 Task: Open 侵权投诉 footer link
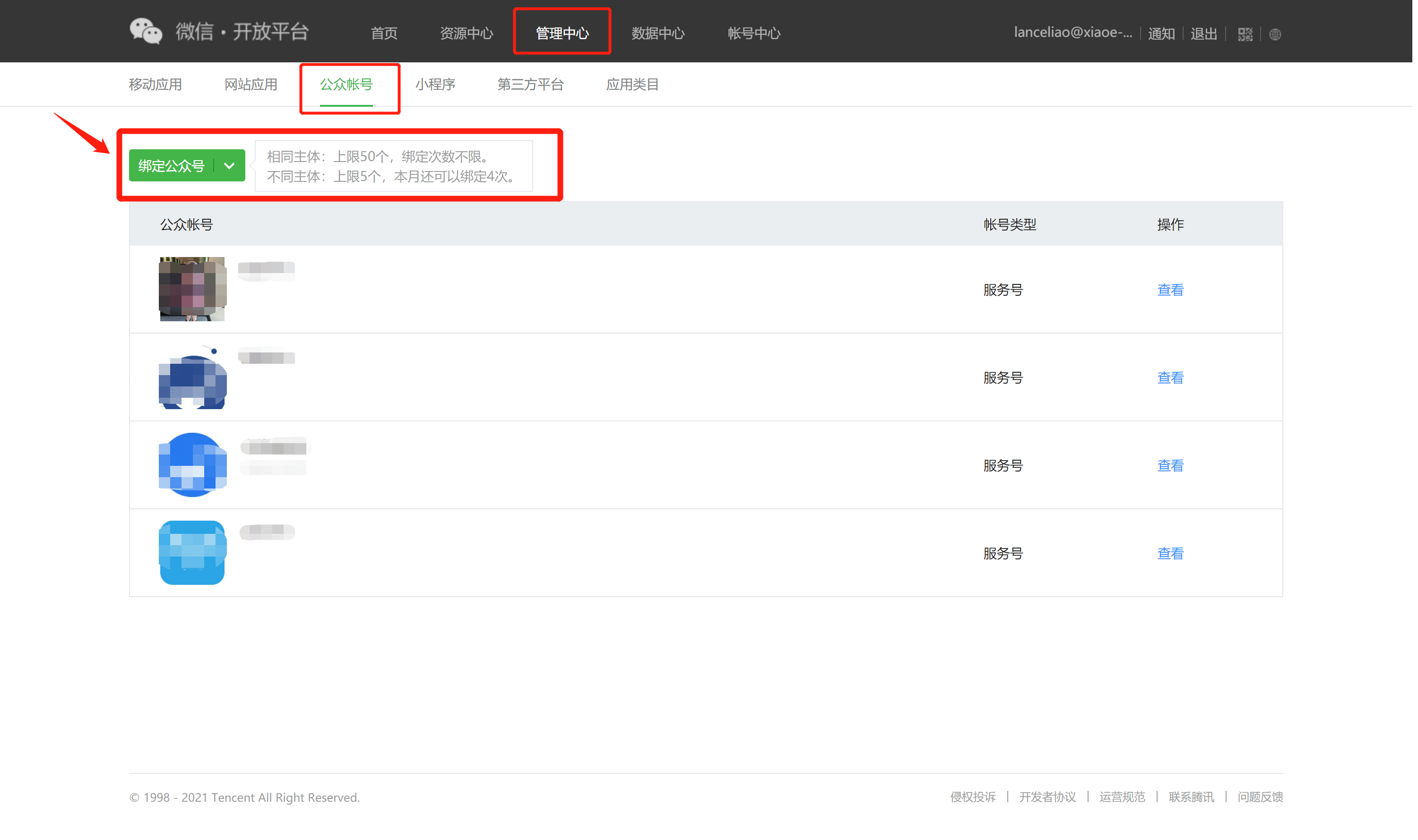pos(977,800)
